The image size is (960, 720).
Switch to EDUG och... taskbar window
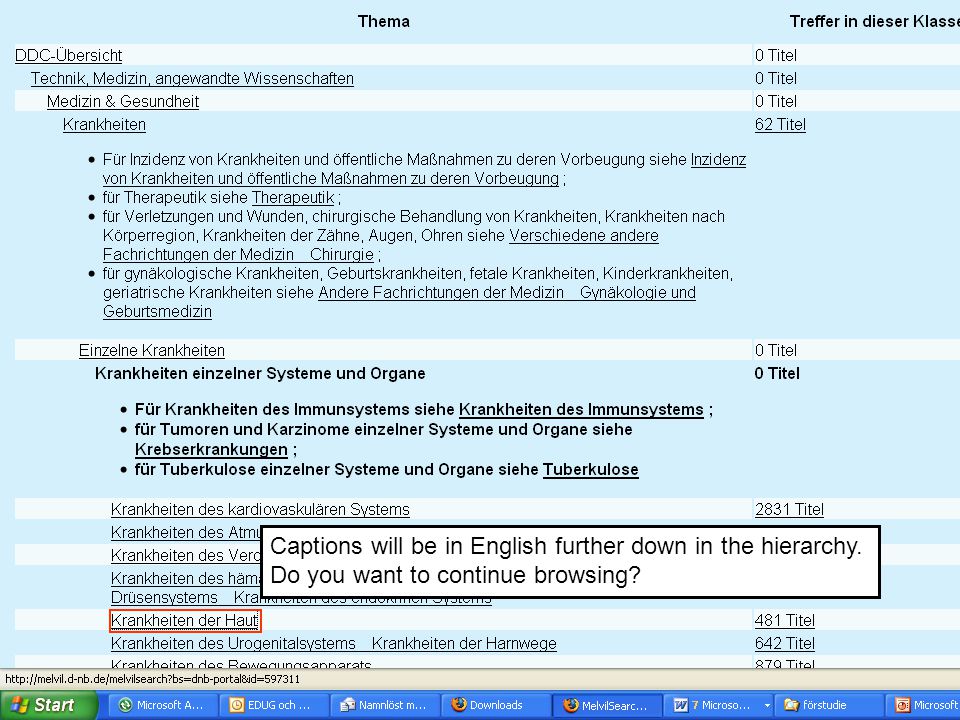(x=274, y=705)
